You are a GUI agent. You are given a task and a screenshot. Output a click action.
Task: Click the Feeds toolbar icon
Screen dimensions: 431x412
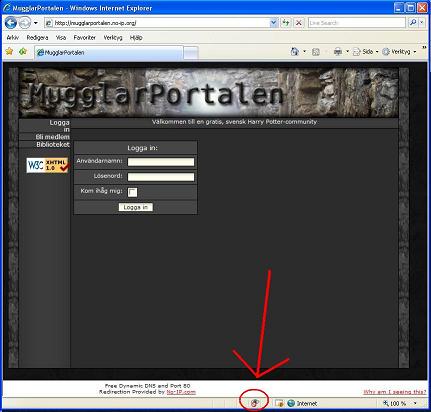pos(316,52)
